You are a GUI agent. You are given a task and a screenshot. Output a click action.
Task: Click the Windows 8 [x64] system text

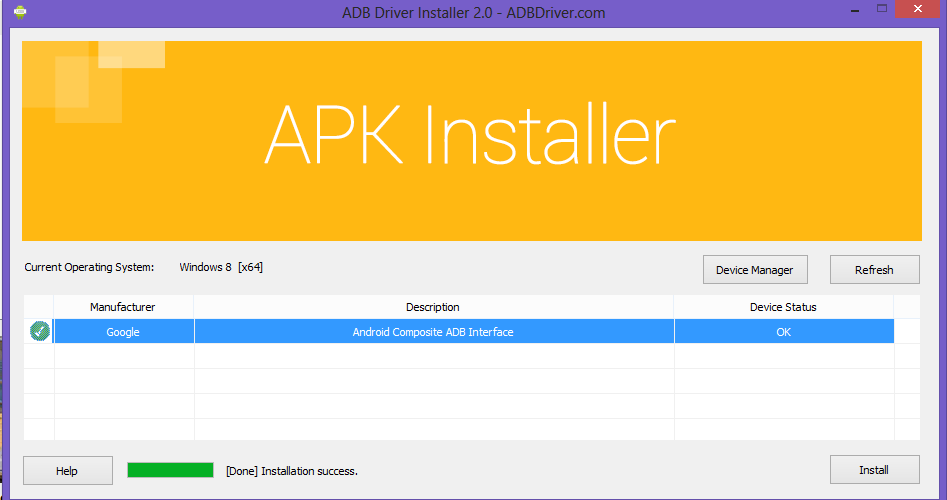coord(221,267)
